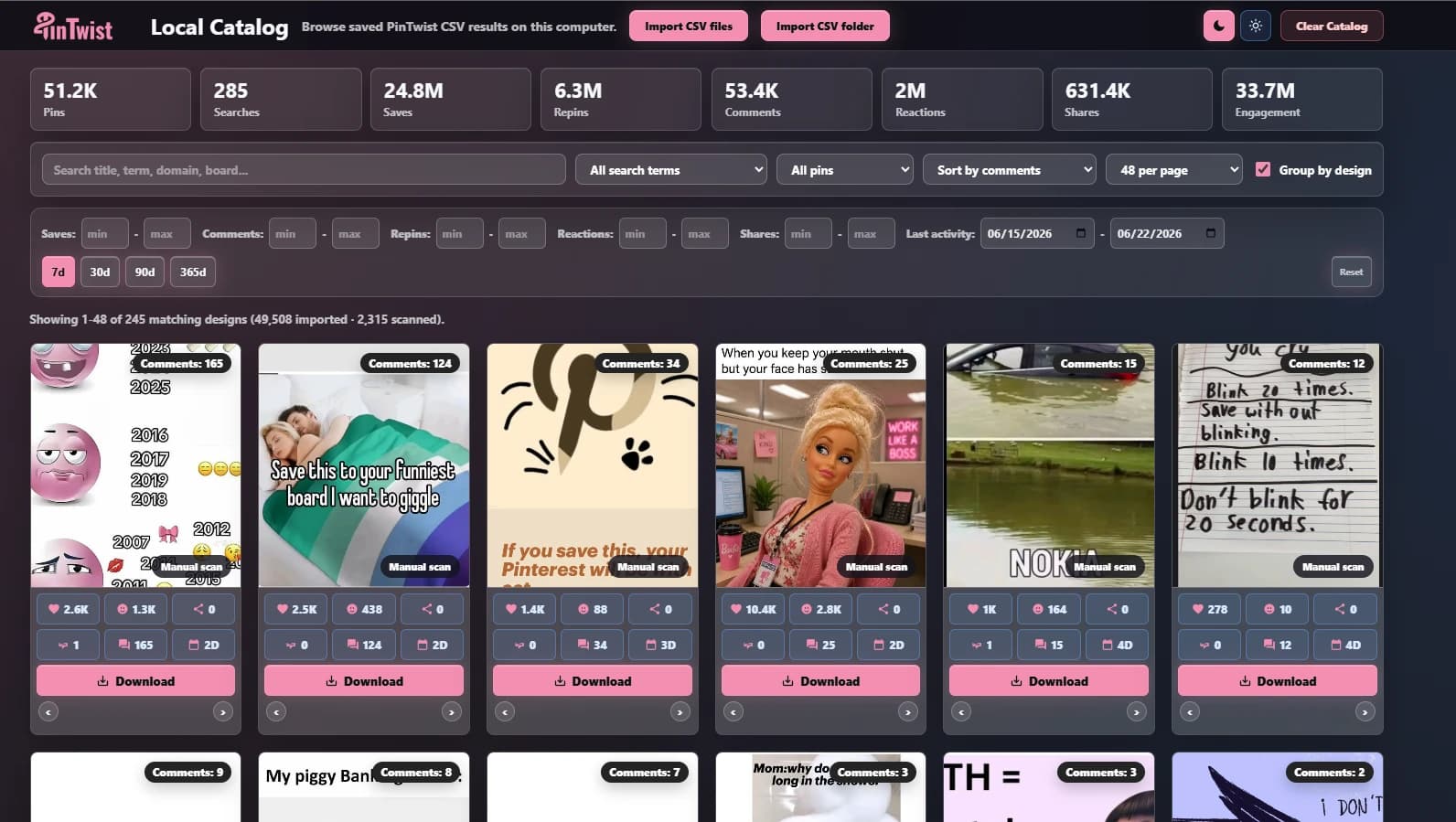This screenshot has height=822, width=1456.
Task: Reset all filters with the Reset button
Action: pos(1351,272)
